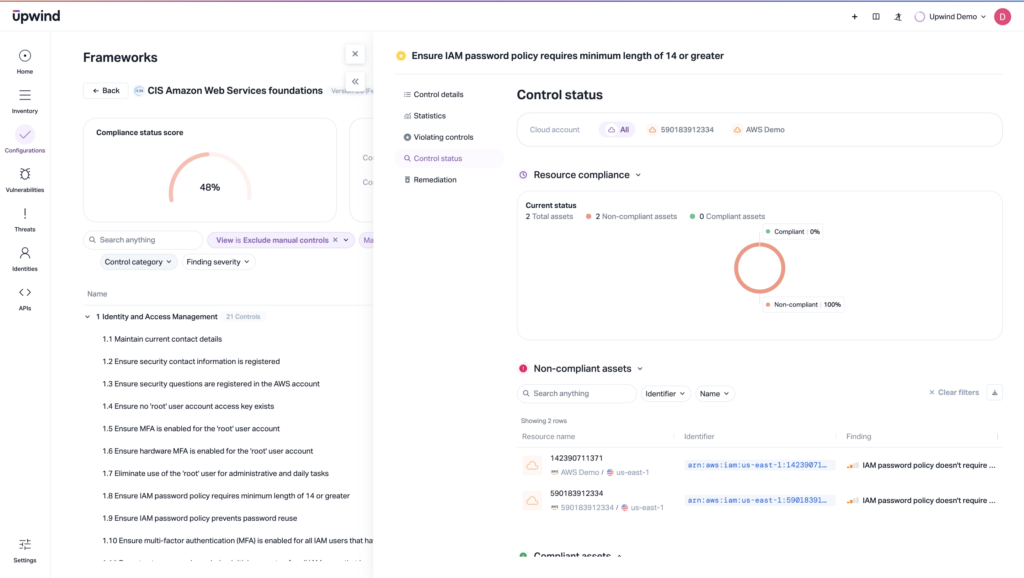Open the Finding severity dropdown
This screenshot has width=1024, height=578.
pos(218,262)
